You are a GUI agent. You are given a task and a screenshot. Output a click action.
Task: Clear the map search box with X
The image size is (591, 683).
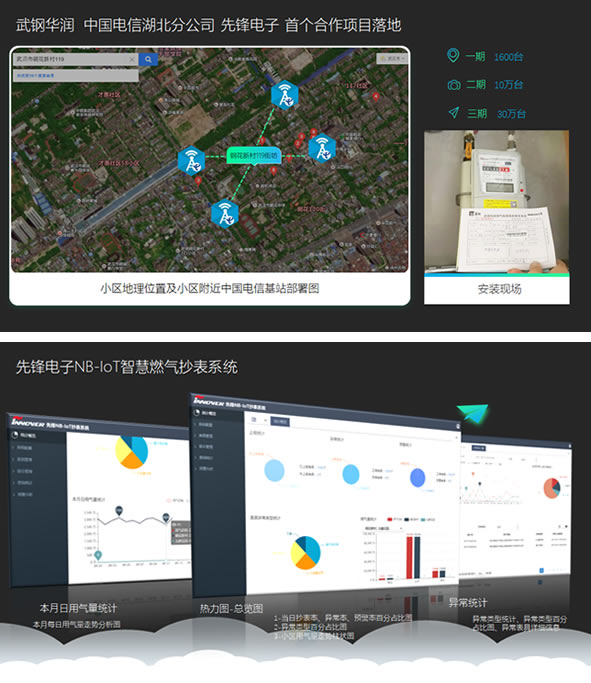click(132, 59)
